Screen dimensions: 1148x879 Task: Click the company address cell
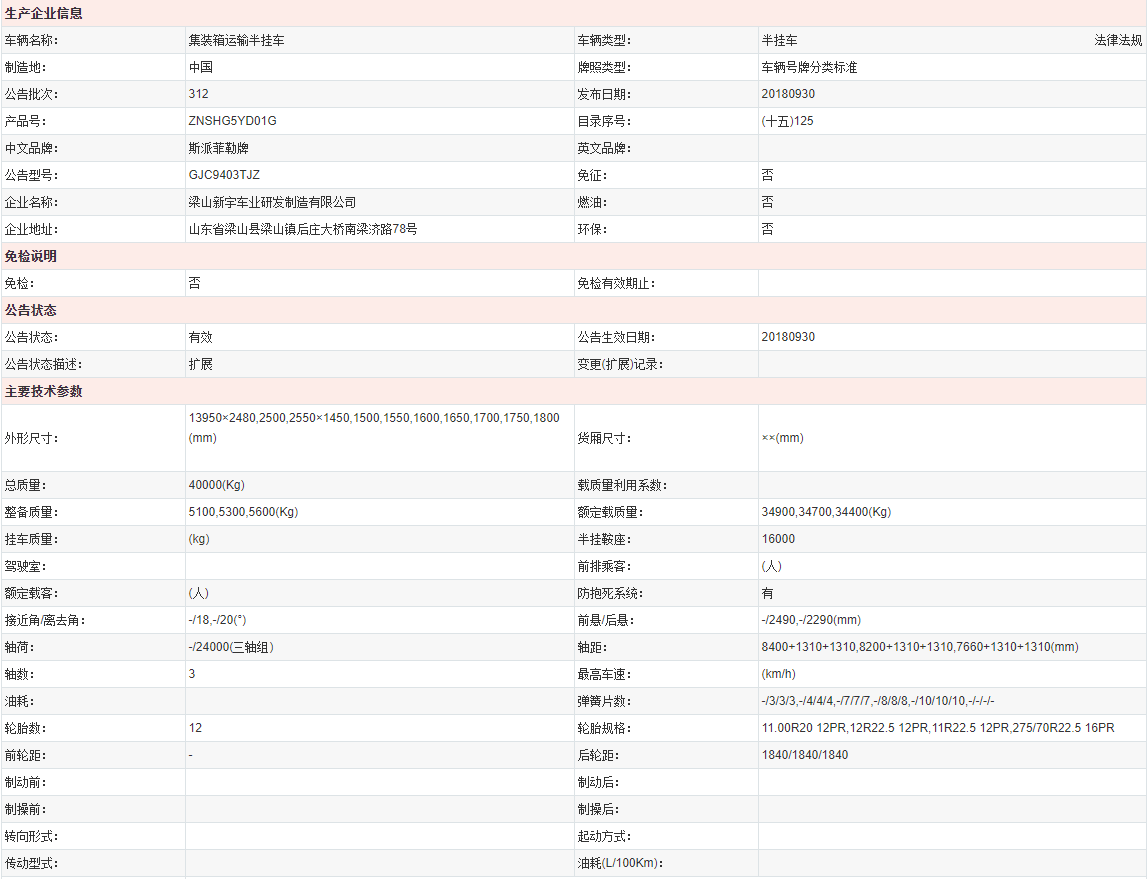303,229
